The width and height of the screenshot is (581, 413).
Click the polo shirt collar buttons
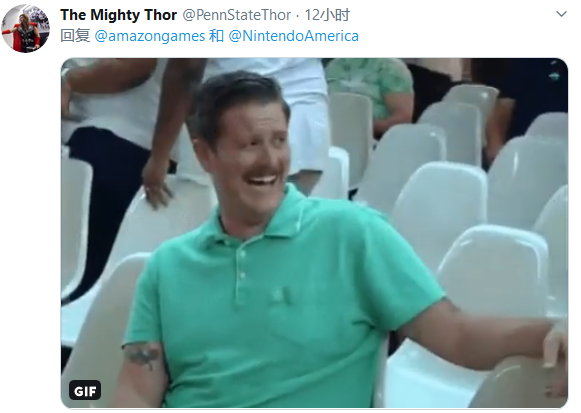[243, 265]
